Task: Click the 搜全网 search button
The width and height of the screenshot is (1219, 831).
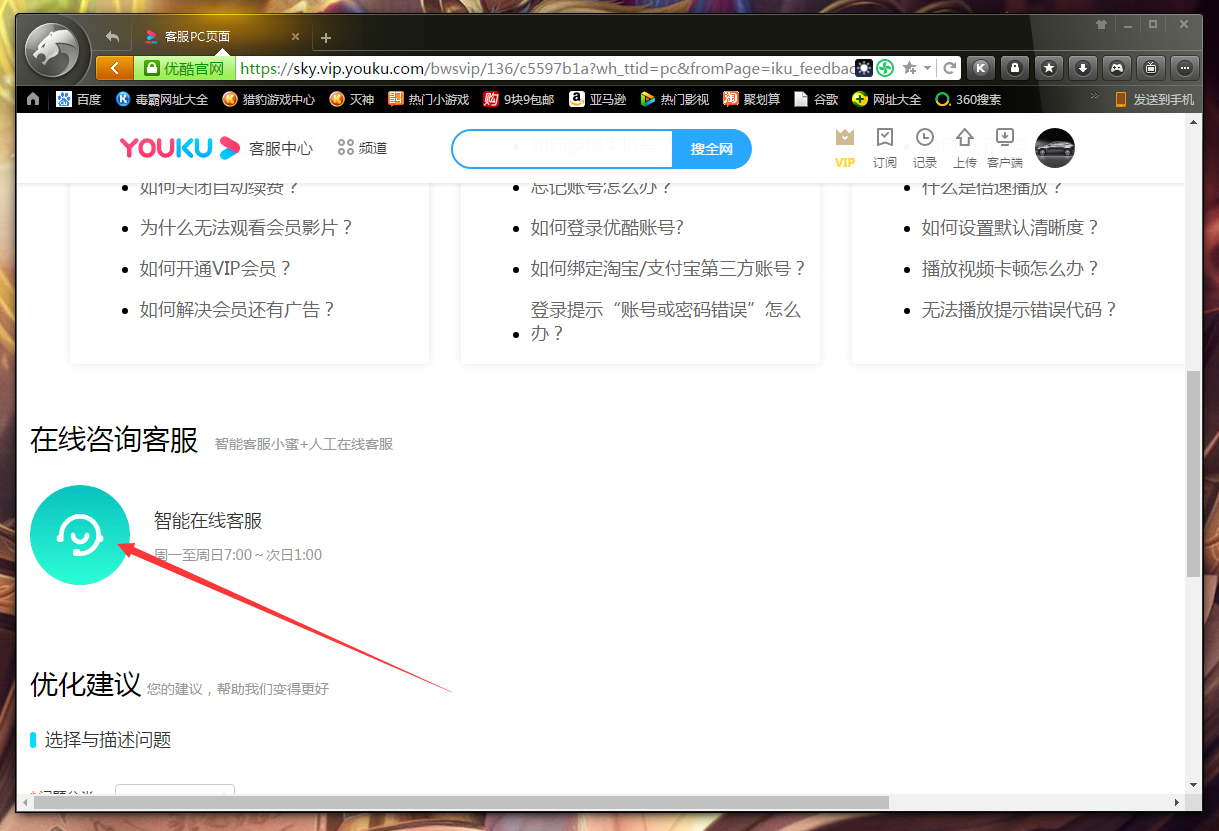Action: pyautogui.click(x=712, y=148)
